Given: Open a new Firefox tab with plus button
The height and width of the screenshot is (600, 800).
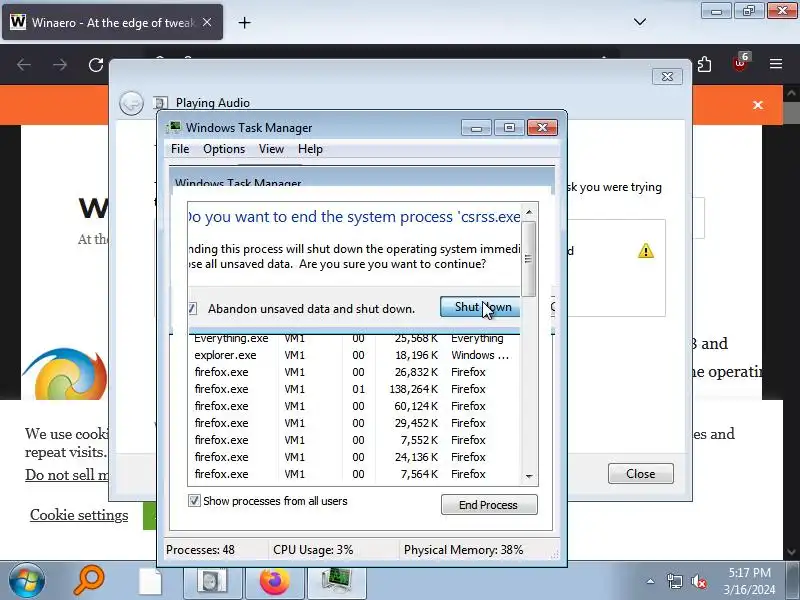Looking at the screenshot, I should (244, 22).
